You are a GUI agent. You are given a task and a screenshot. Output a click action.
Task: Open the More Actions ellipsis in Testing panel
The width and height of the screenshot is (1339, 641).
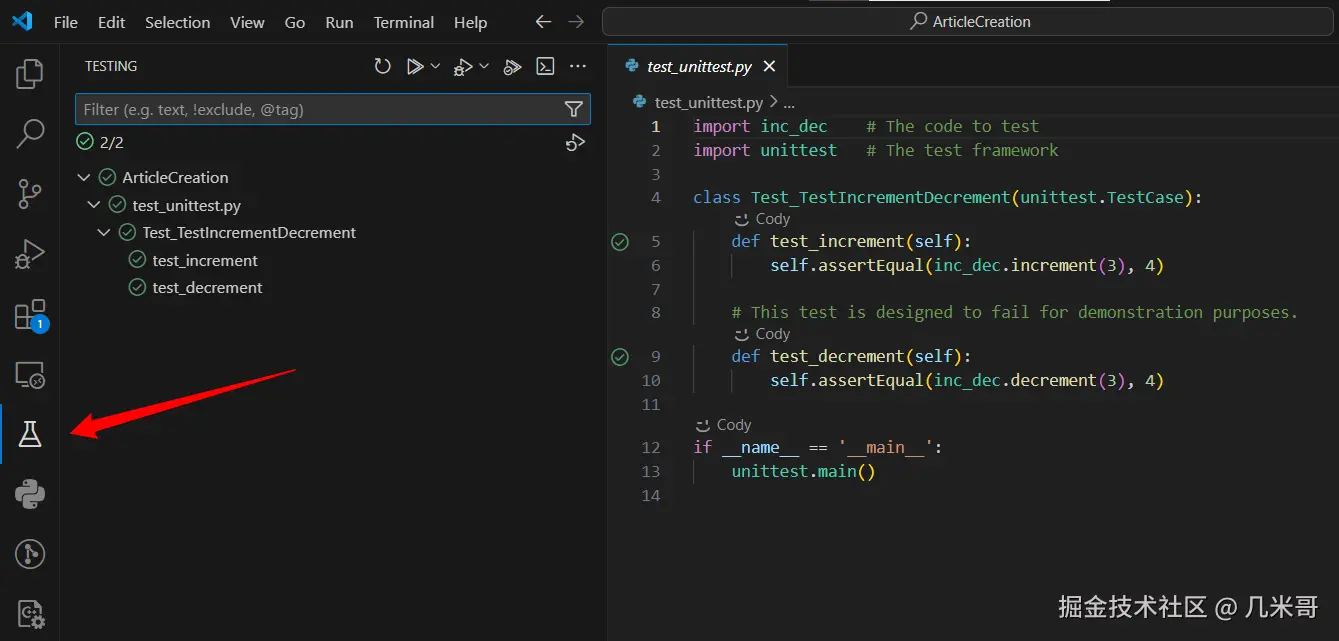click(578, 66)
